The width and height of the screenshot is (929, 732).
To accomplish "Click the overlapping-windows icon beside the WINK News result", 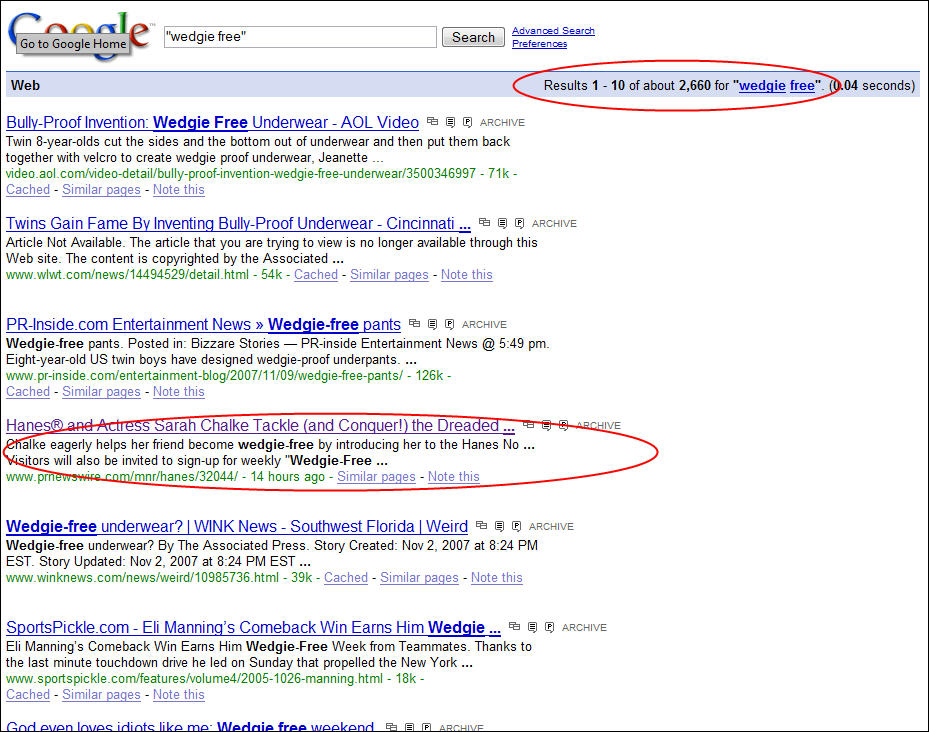I will tap(482, 525).
